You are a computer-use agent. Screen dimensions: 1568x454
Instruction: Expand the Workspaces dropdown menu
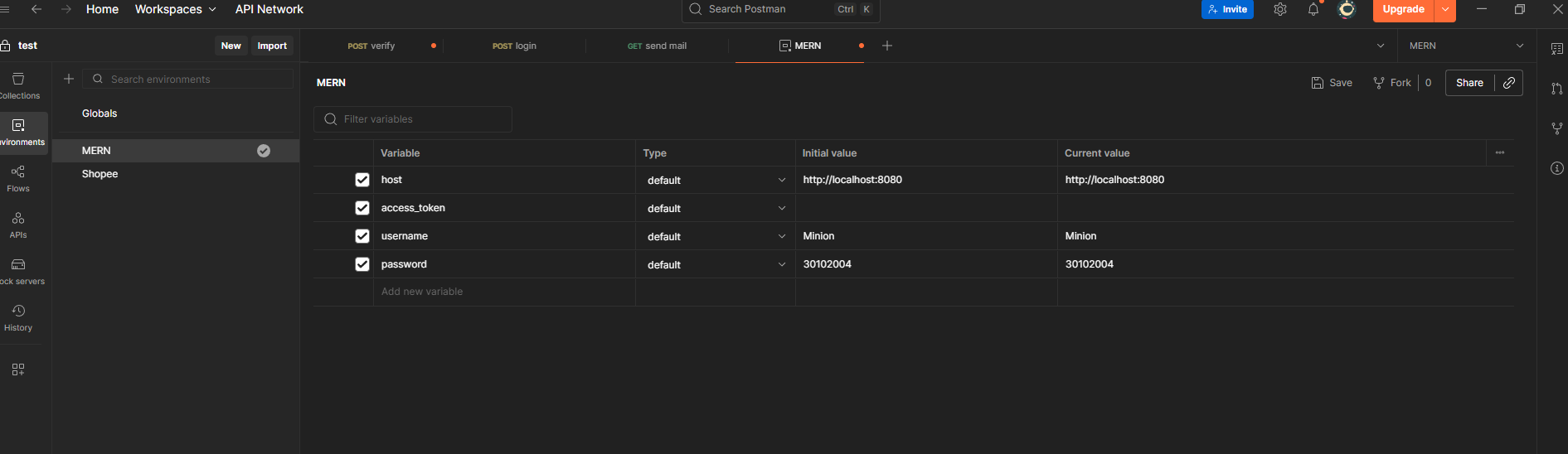pos(175,9)
